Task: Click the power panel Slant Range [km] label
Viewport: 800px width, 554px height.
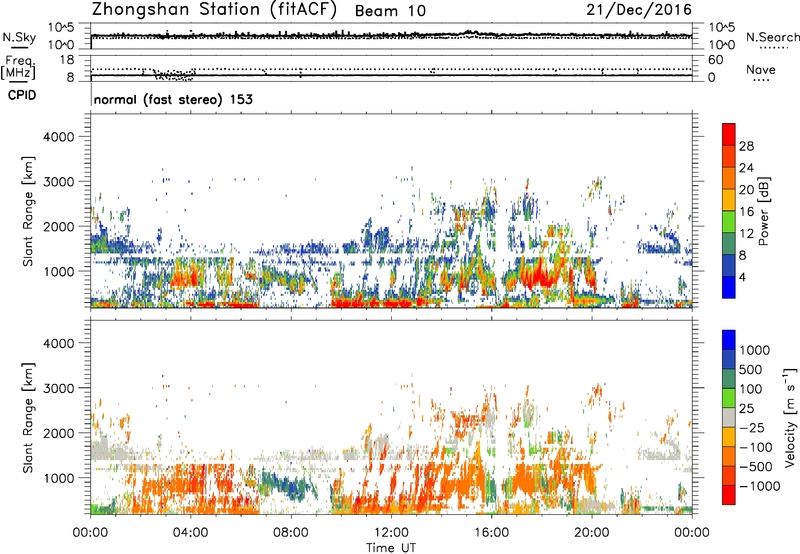Action: (x=28, y=211)
